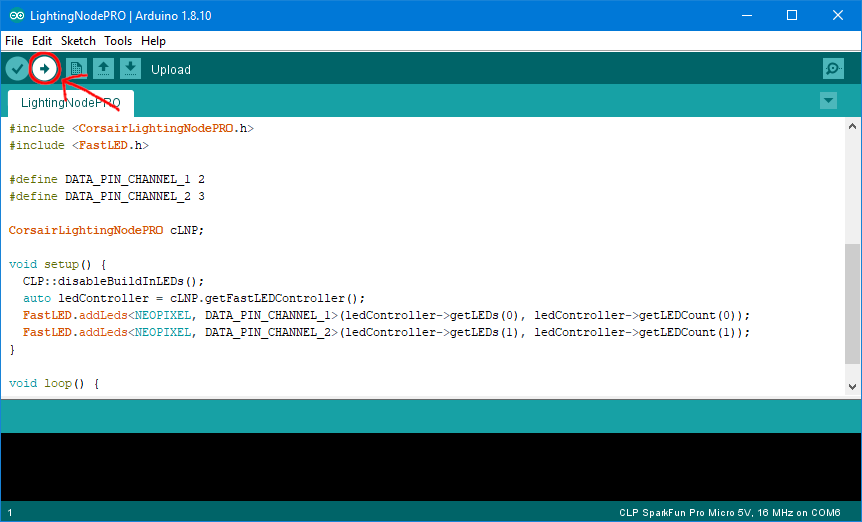Close the Arduino window

point(837,15)
